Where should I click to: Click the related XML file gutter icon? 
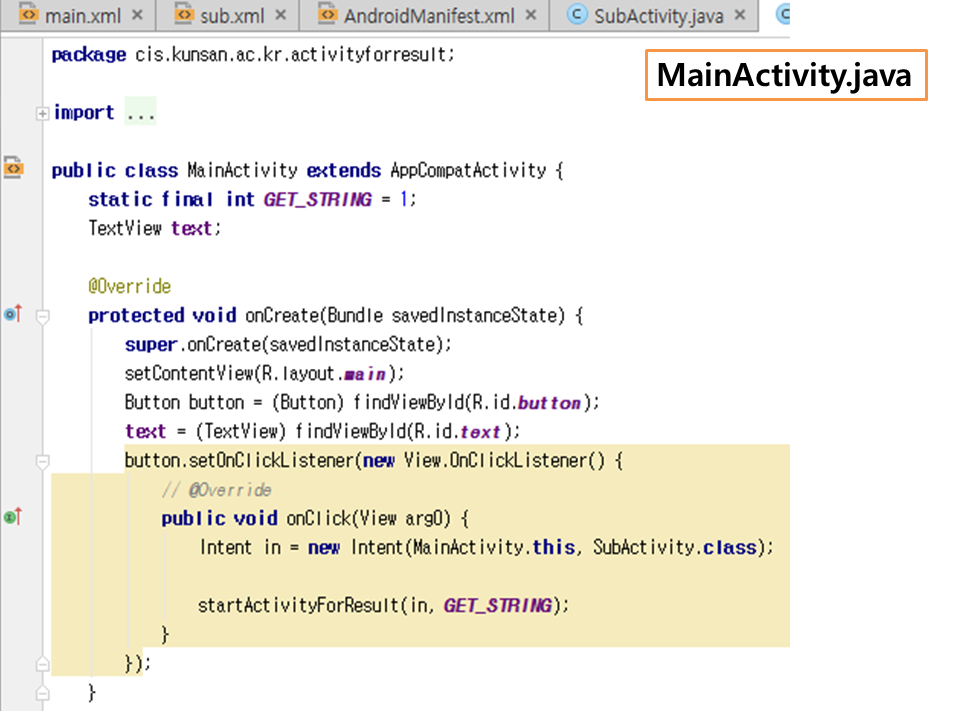tap(13, 168)
